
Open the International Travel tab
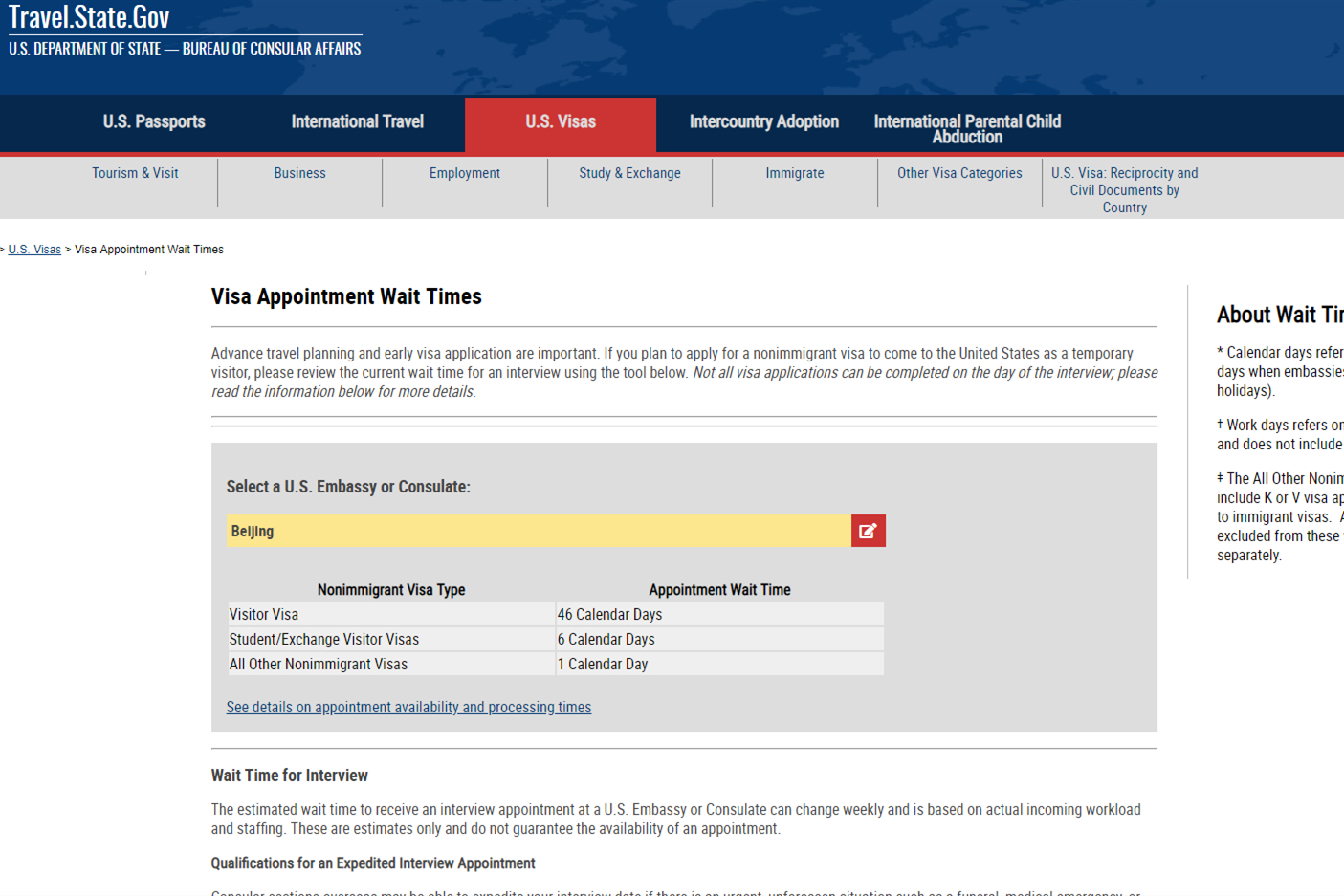(357, 122)
